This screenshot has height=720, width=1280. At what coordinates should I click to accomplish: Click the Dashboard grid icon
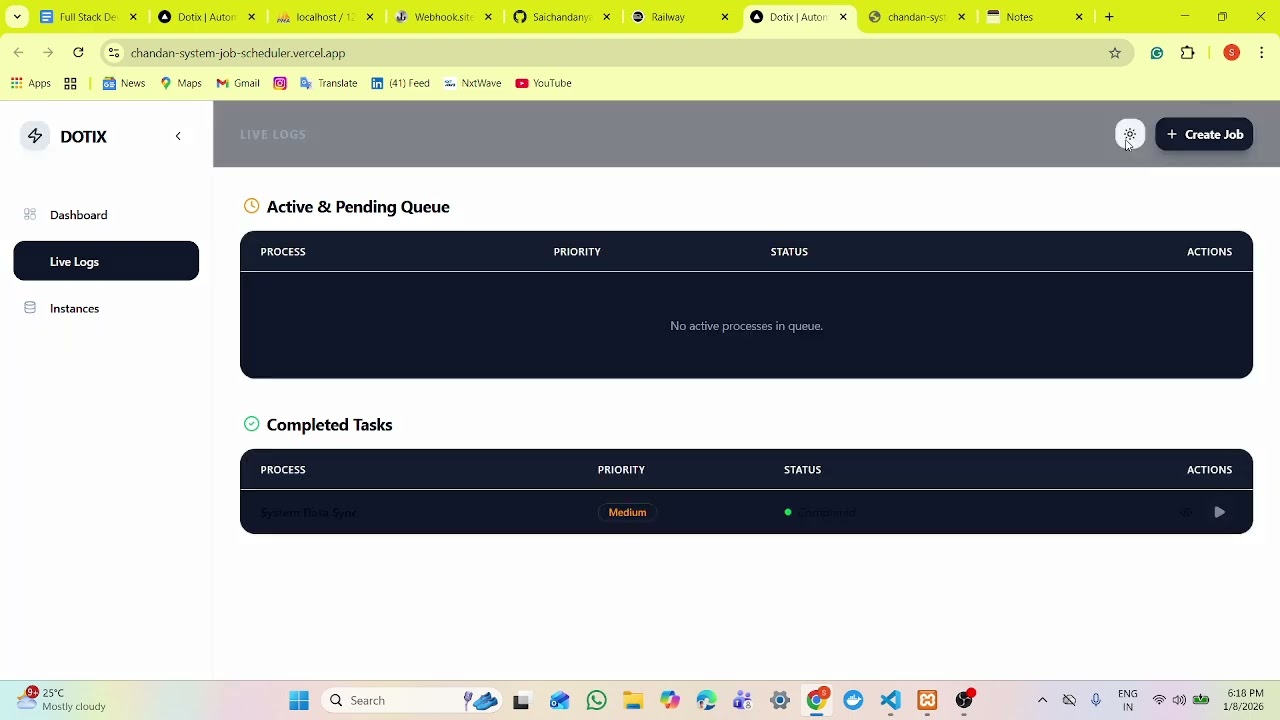(x=30, y=214)
